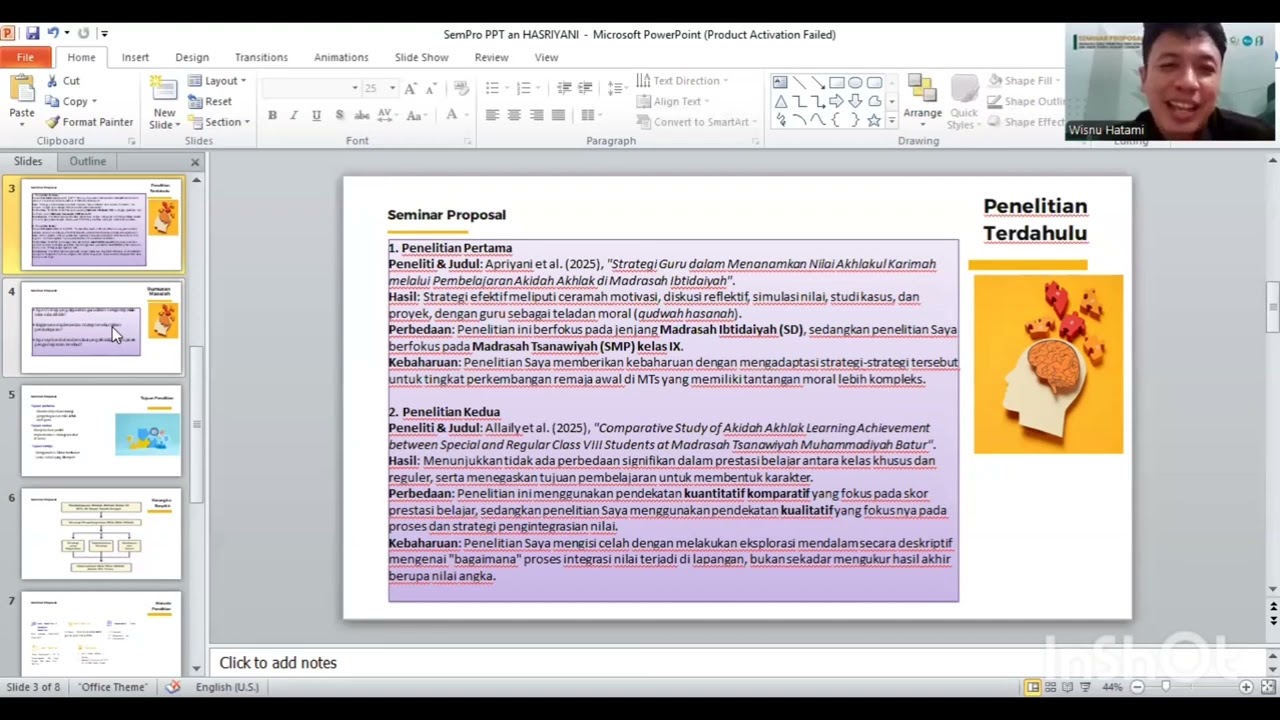
Task: Open the Text Direction menu
Action: (x=681, y=81)
